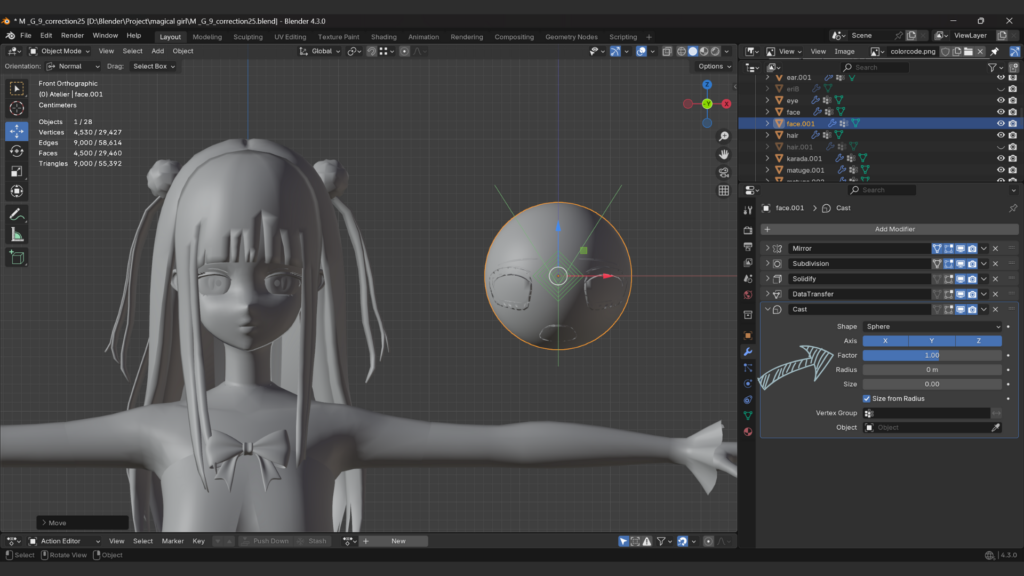Toggle the X axis button in Cast modifier
This screenshot has height=576, width=1024.
pos(885,341)
